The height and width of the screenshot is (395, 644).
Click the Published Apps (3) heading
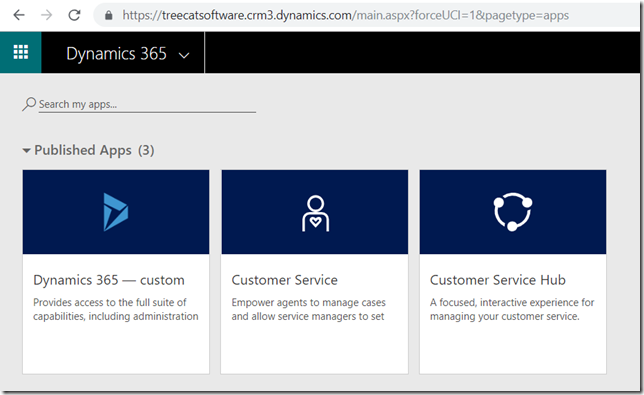click(94, 150)
